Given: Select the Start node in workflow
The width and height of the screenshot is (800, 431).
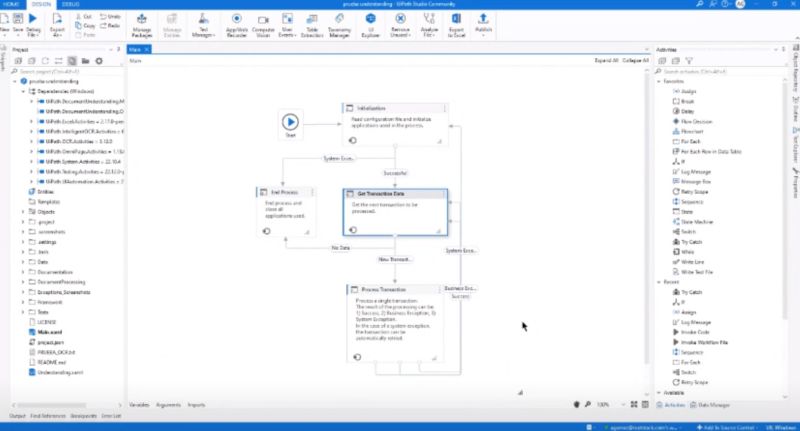Looking at the screenshot, I should pyautogui.click(x=290, y=122).
